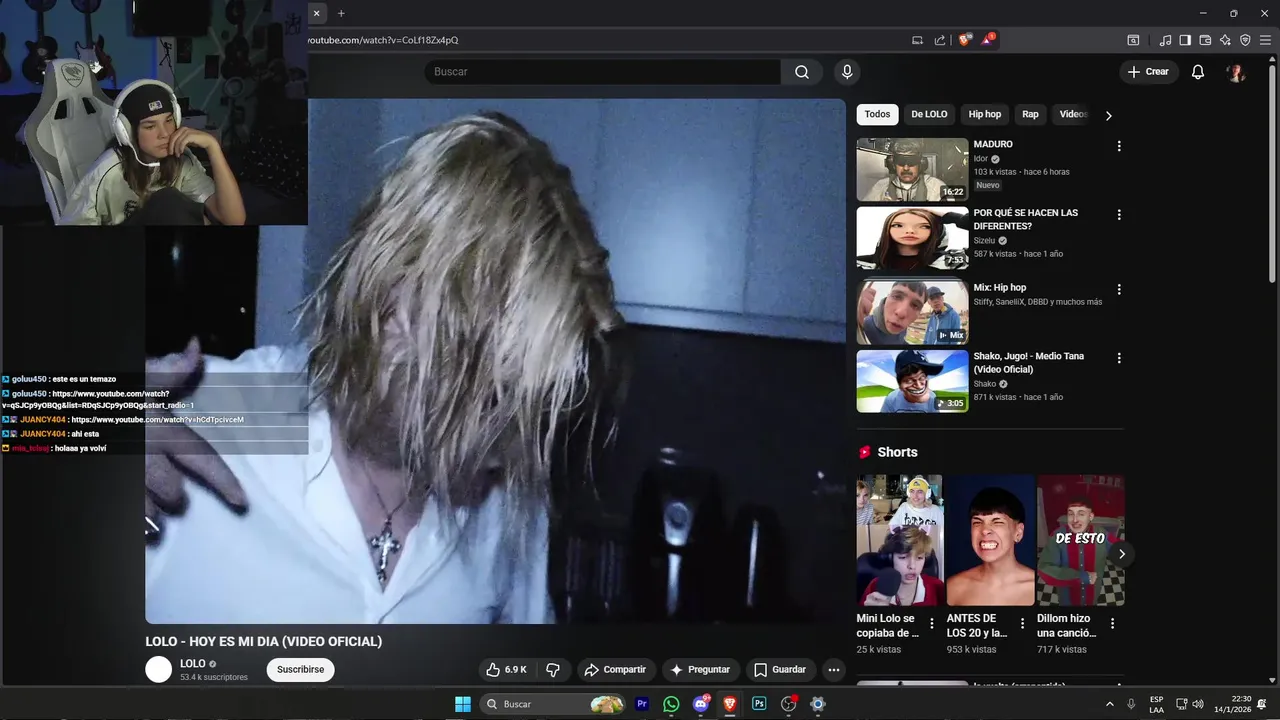
Task: Open options for Dillom hizo short
Action: [x=1112, y=624]
